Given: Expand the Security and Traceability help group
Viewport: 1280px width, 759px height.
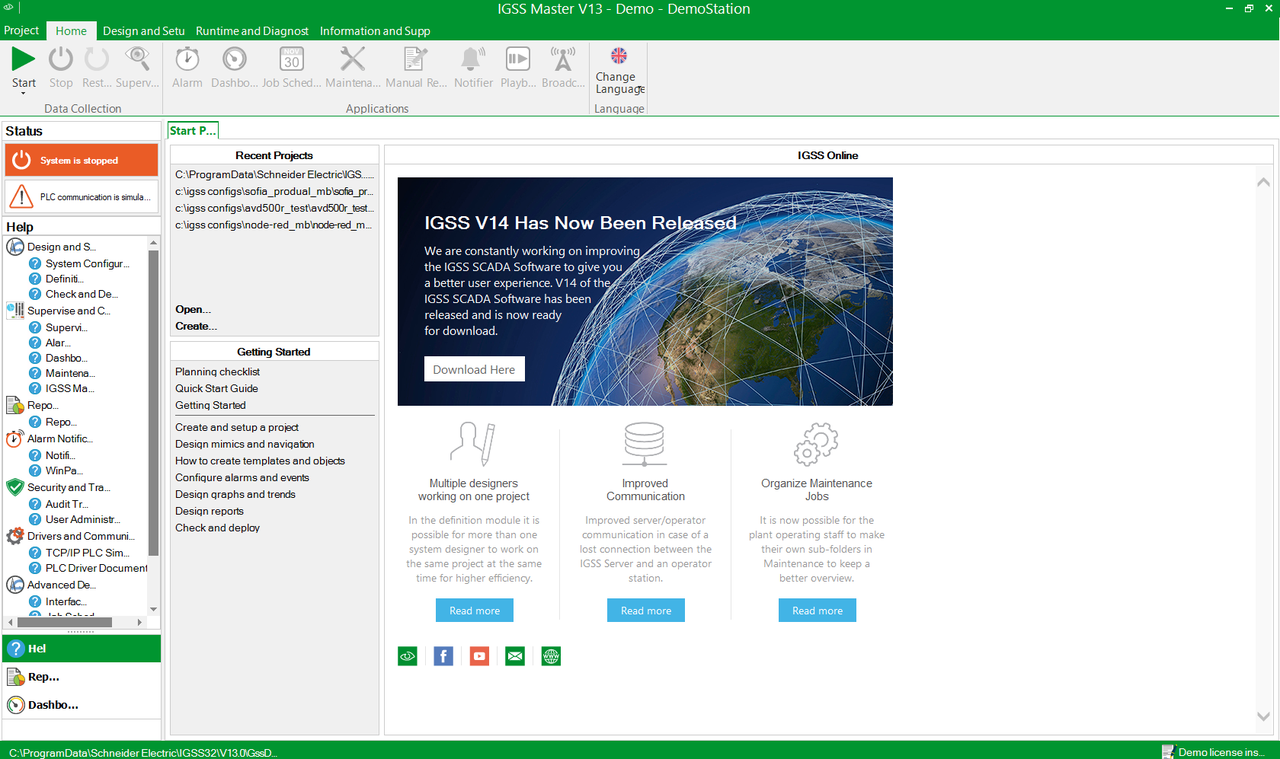Looking at the screenshot, I should [68, 488].
